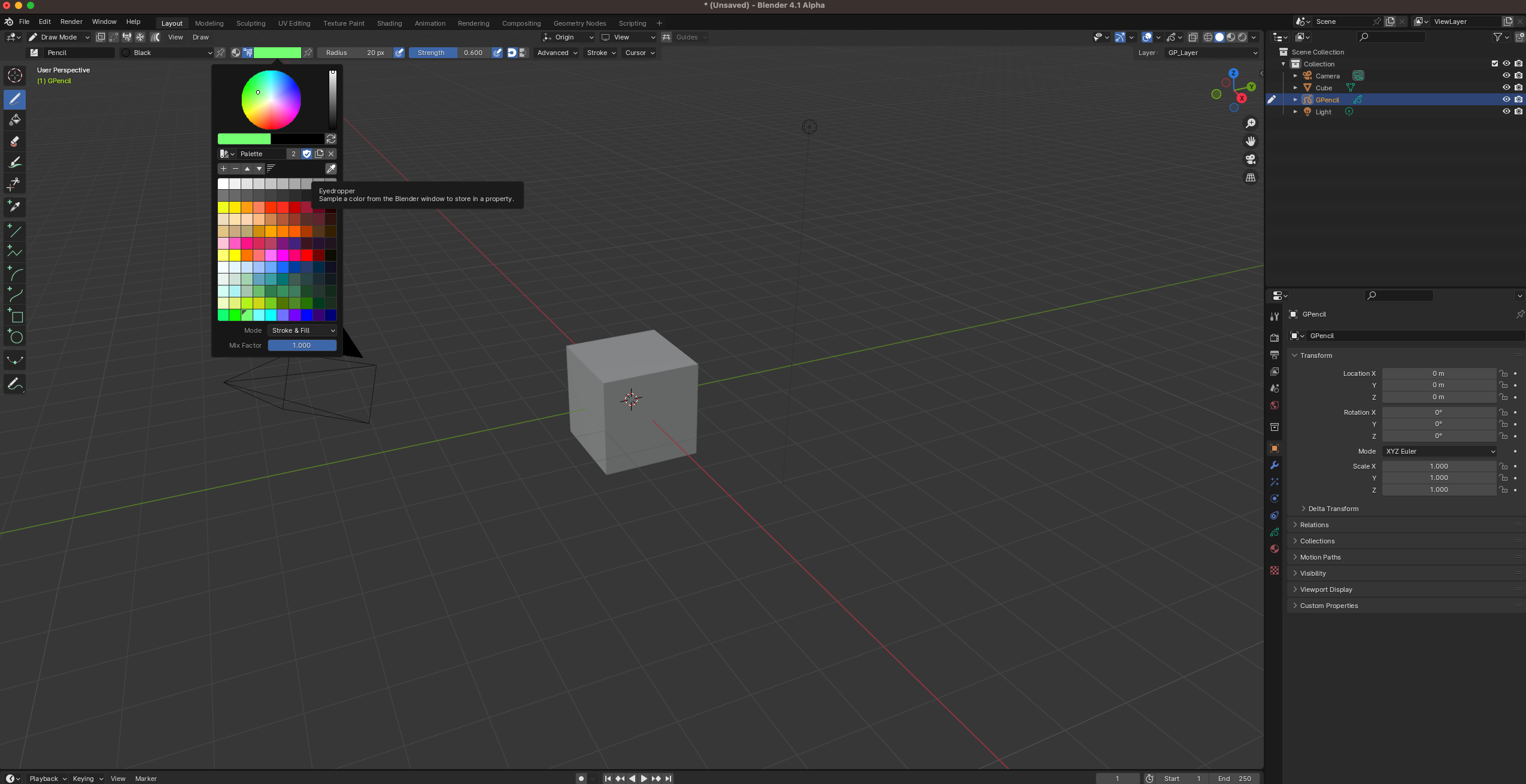Switch to the Geometry Nodes workspace tab

tap(580, 23)
